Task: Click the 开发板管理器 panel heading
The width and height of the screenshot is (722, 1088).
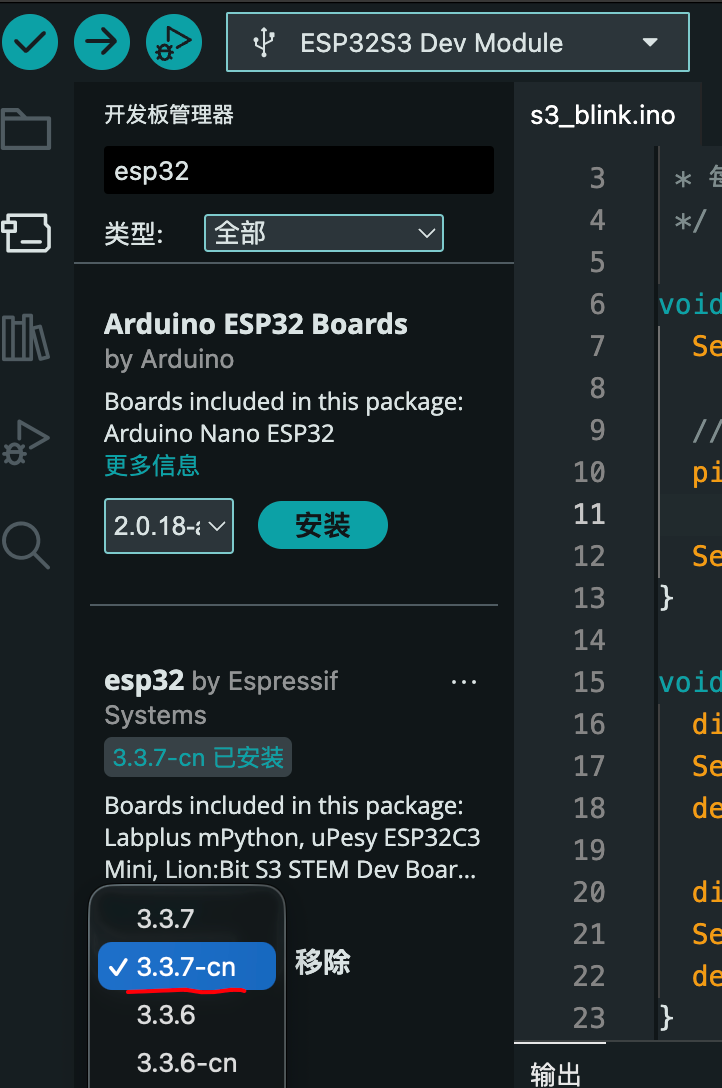Action: tap(169, 114)
